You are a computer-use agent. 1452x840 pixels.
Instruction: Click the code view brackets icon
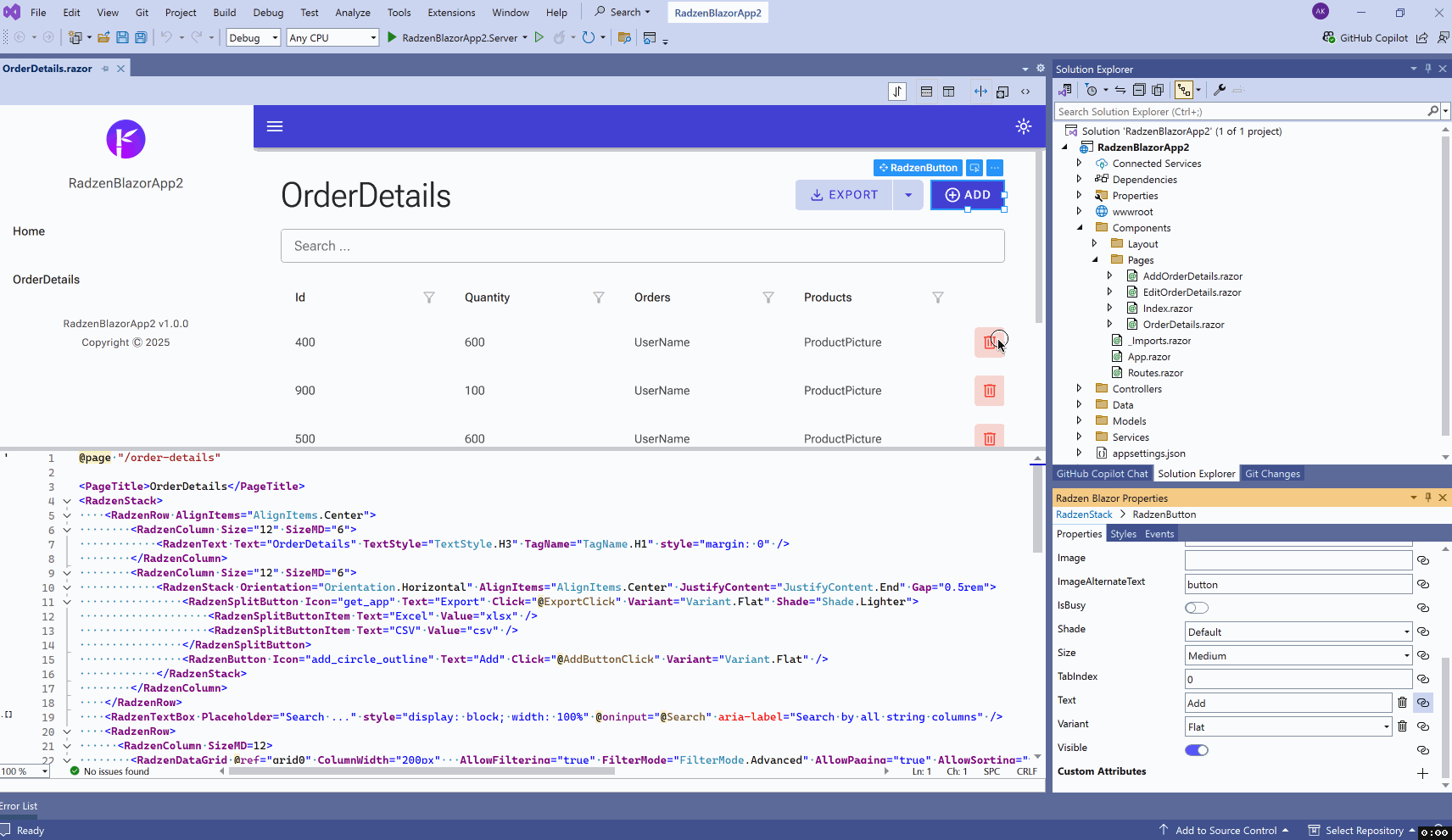(x=1025, y=92)
